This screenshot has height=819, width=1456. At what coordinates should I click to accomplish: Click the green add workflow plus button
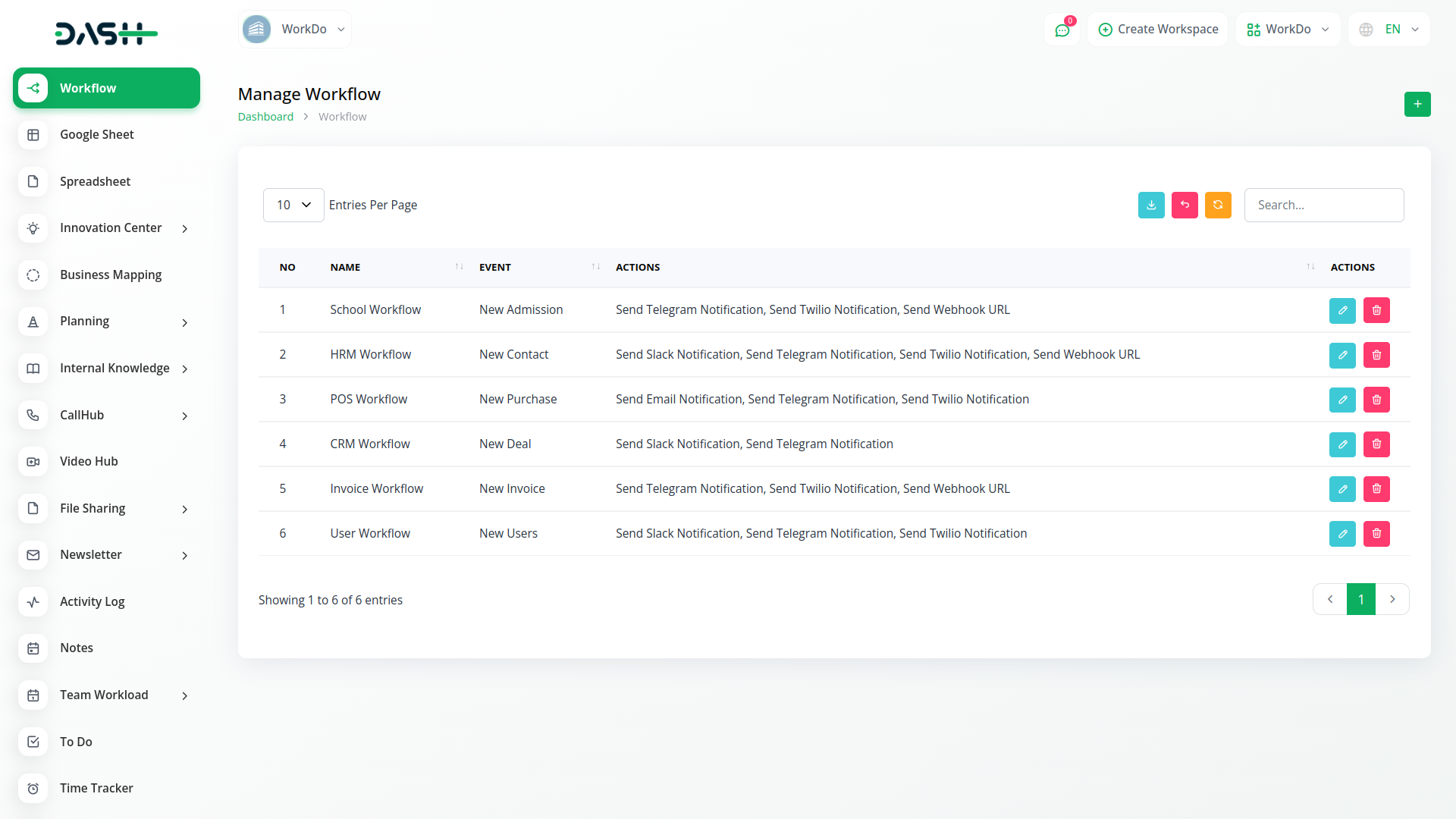[x=1417, y=104]
